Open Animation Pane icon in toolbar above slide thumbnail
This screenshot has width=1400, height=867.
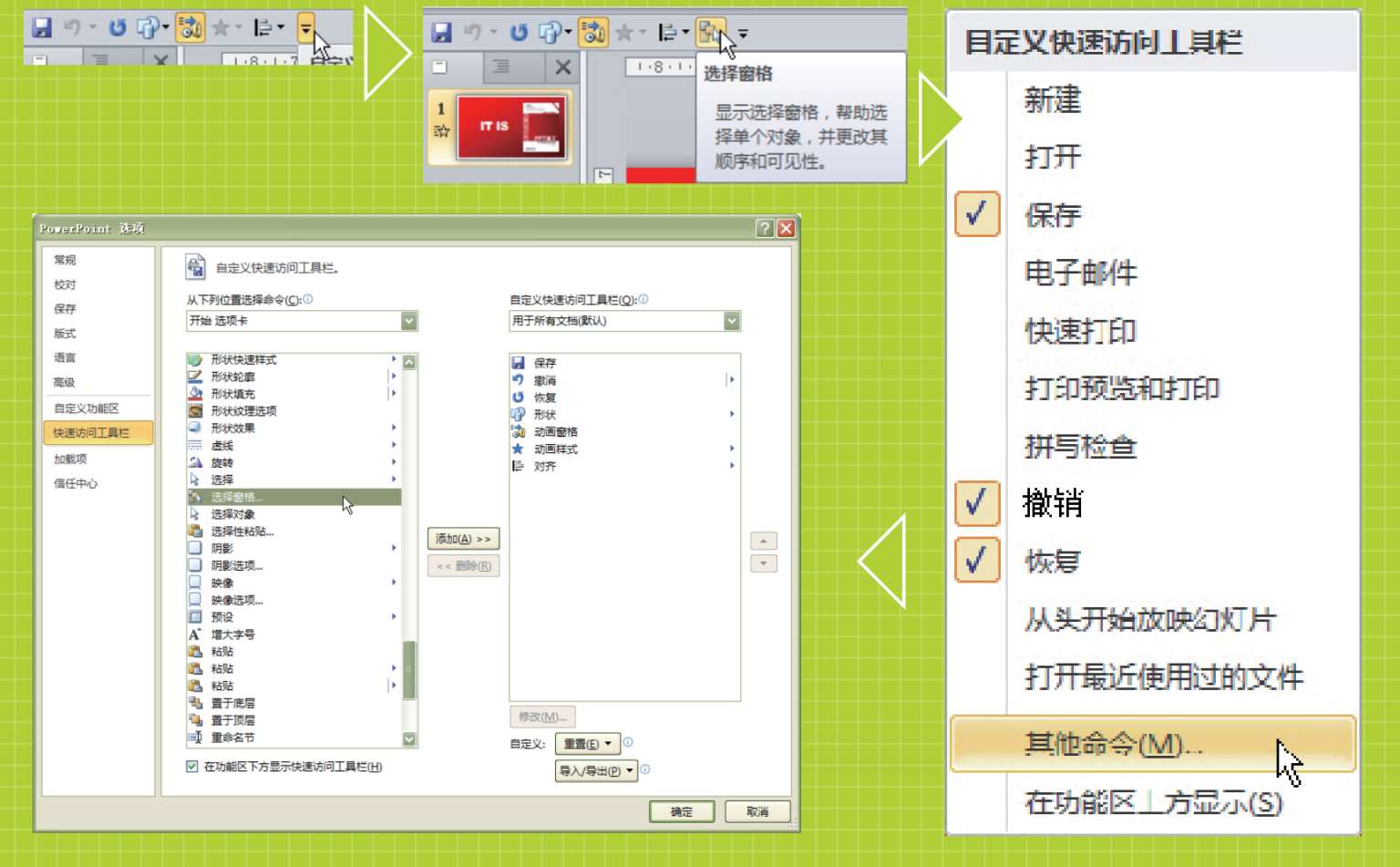pyautogui.click(x=592, y=33)
